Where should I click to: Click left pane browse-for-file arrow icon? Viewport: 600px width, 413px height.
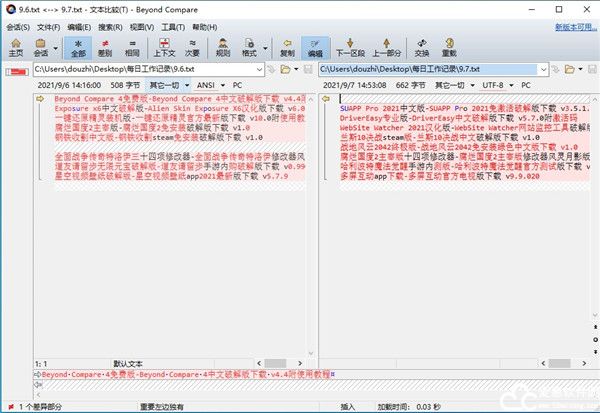point(271,69)
